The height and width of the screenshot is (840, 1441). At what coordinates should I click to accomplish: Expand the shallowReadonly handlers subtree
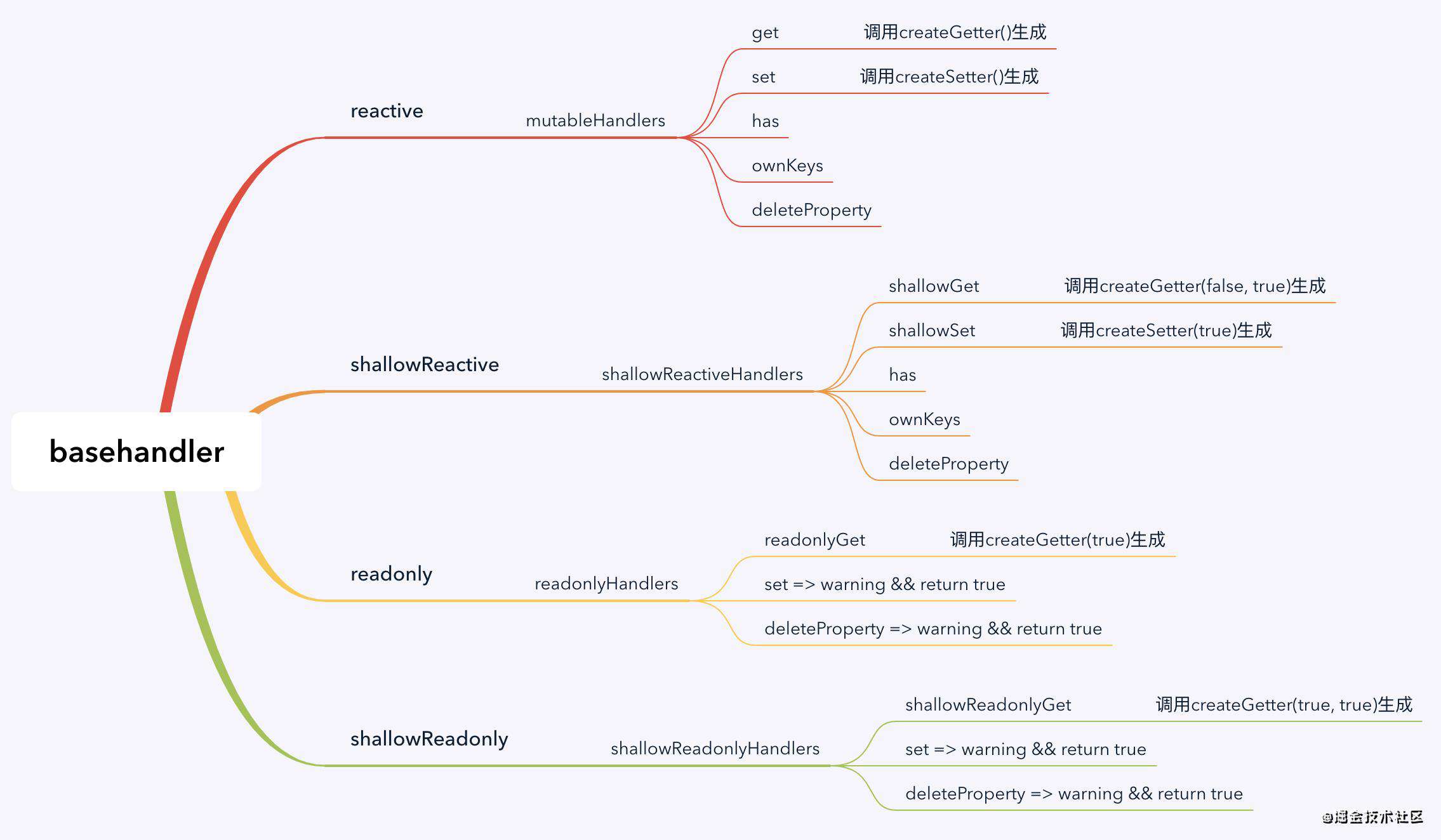700,741
